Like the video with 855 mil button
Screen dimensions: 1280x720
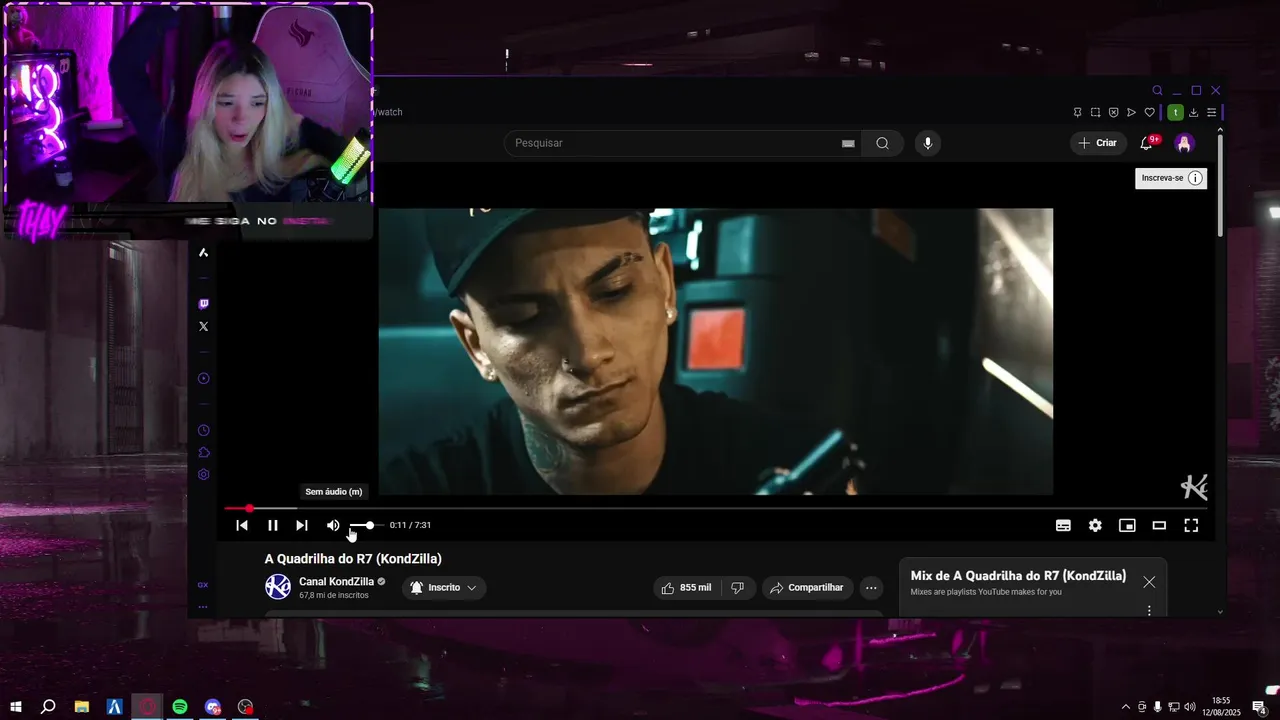point(686,587)
